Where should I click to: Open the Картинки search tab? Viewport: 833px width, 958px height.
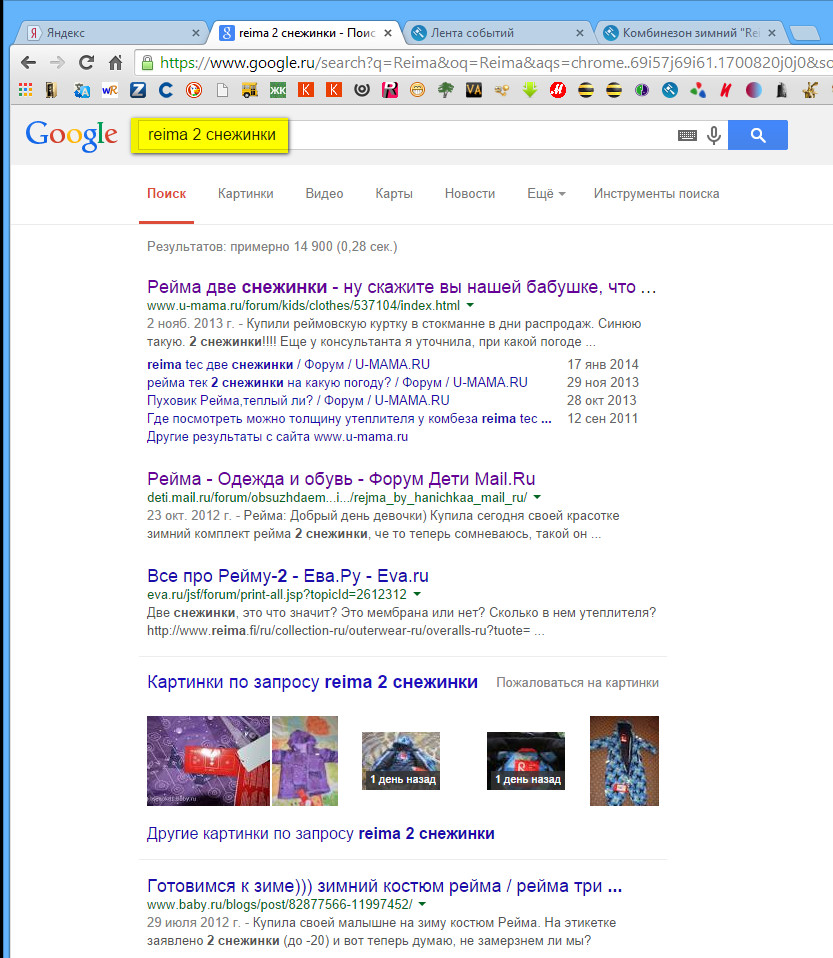click(246, 194)
